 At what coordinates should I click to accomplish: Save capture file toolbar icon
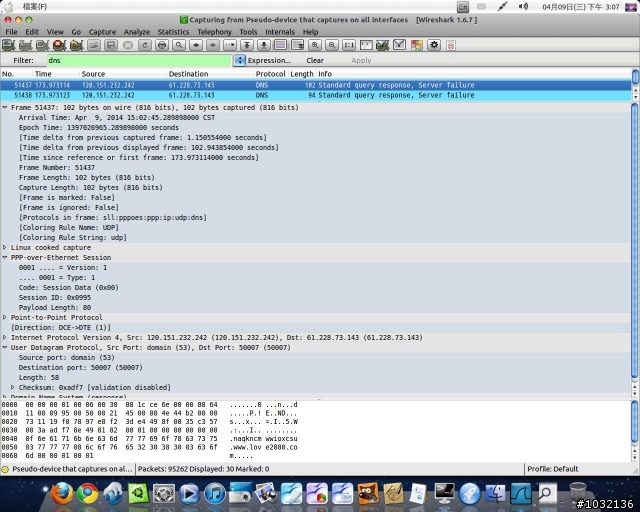[111, 45]
